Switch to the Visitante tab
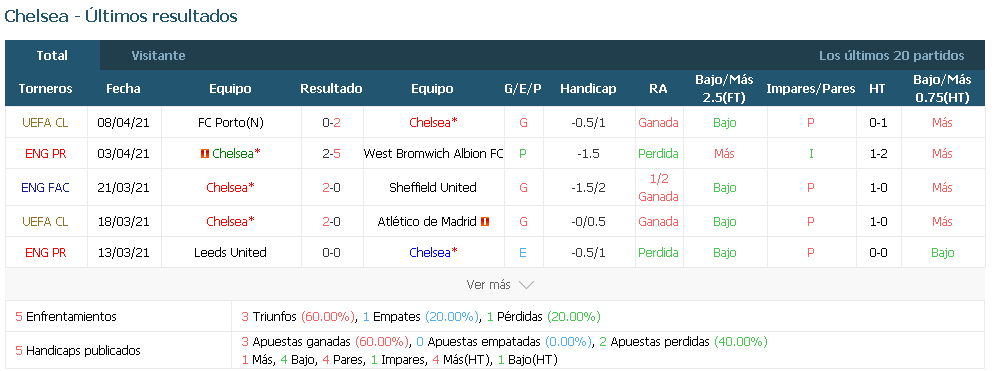 point(158,55)
